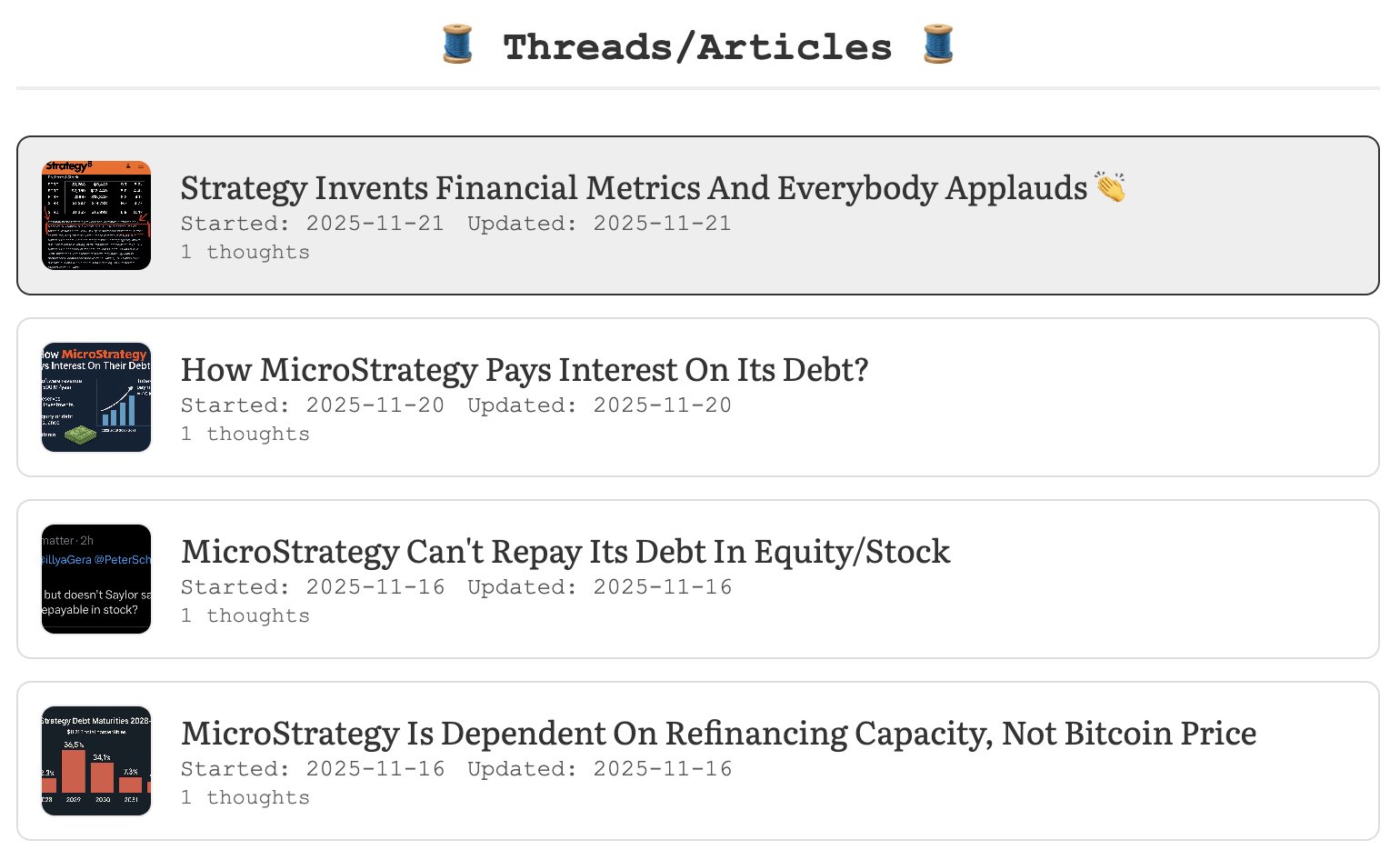Open the Strategy financial metrics article thumbnail
1400x860 pixels.
(96, 215)
